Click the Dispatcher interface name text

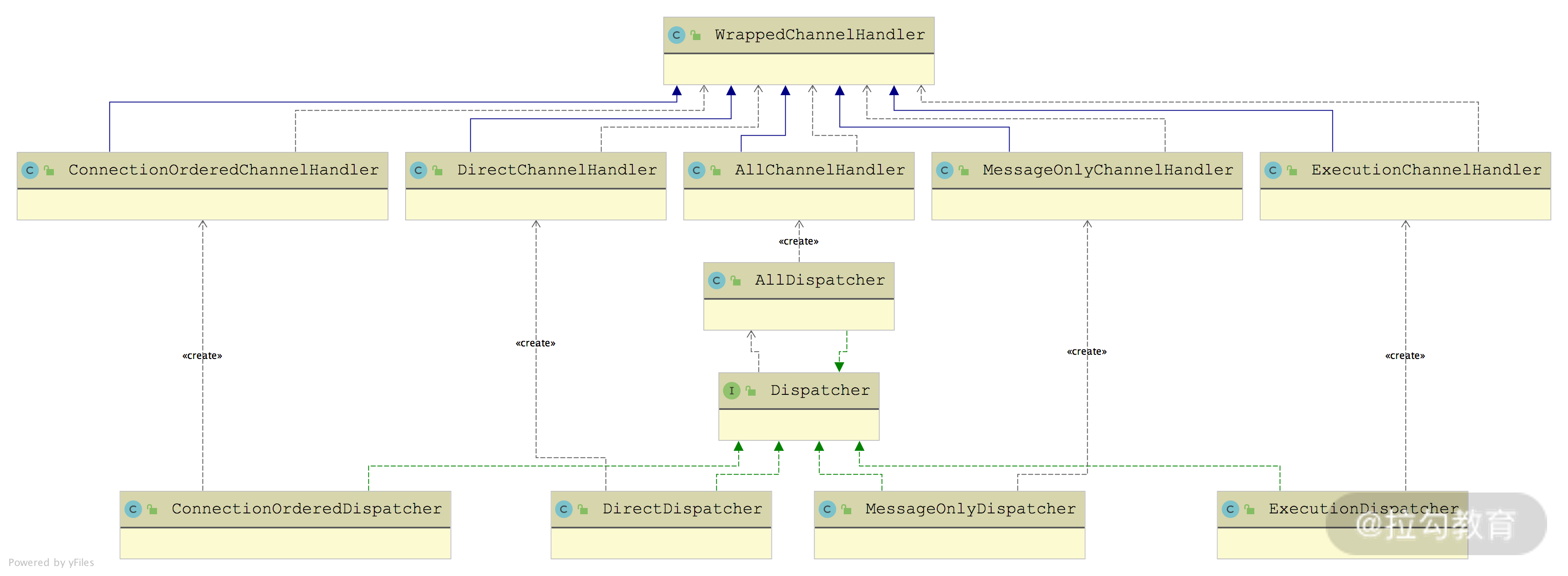pyautogui.click(x=820, y=391)
